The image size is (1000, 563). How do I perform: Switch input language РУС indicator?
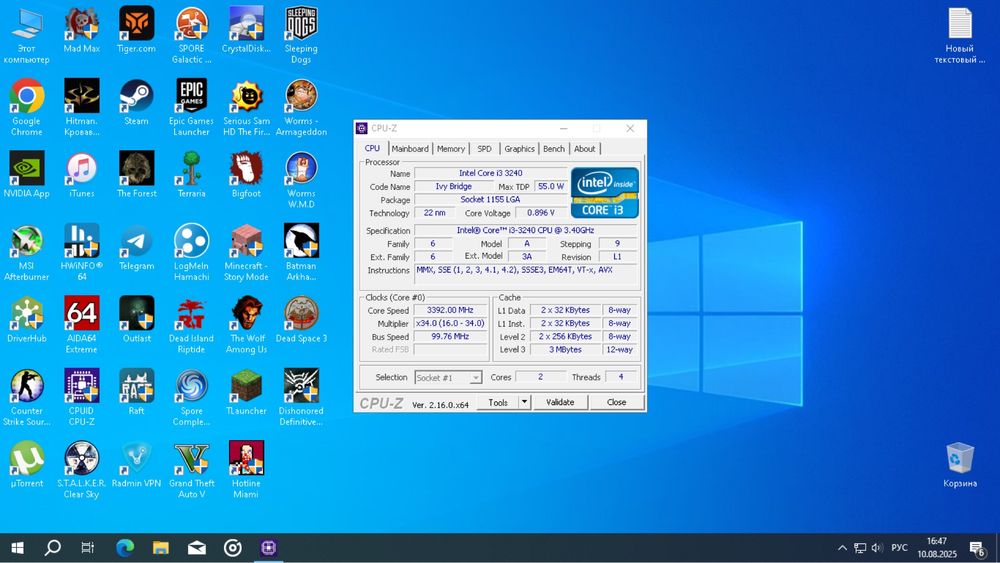point(899,548)
